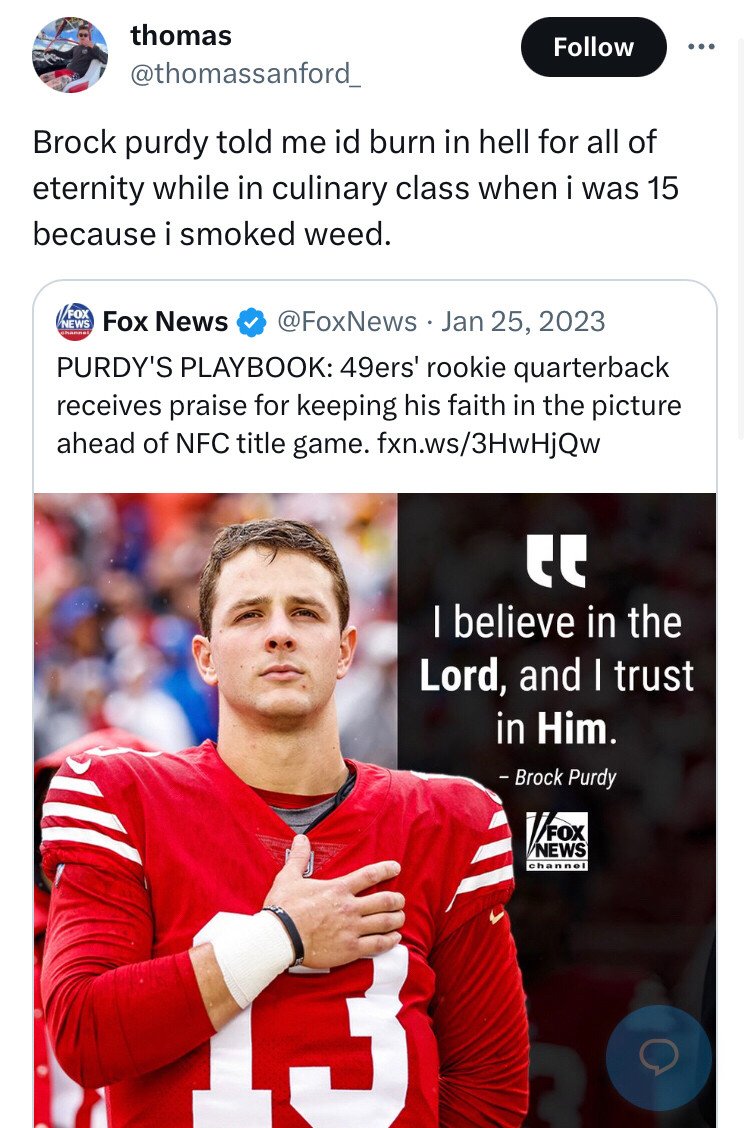750x1128 pixels.
Task: Click the Fox News avatar in quoted tweet
Action: (x=75, y=322)
